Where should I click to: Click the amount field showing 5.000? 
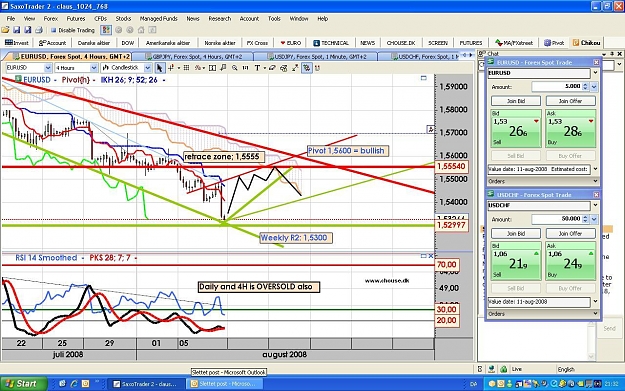(x=557, y=86)
